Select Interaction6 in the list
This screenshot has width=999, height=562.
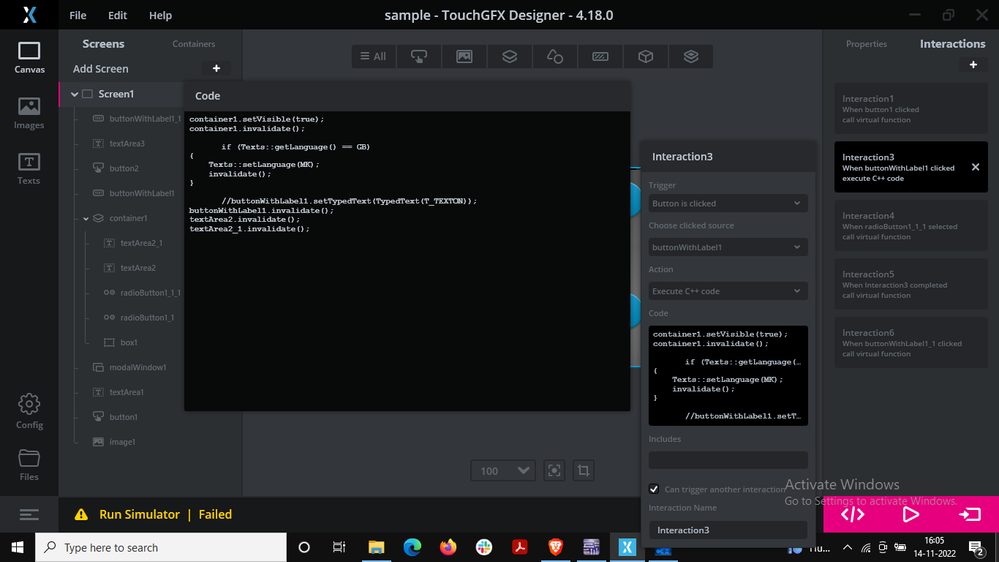tap(911, 343)
